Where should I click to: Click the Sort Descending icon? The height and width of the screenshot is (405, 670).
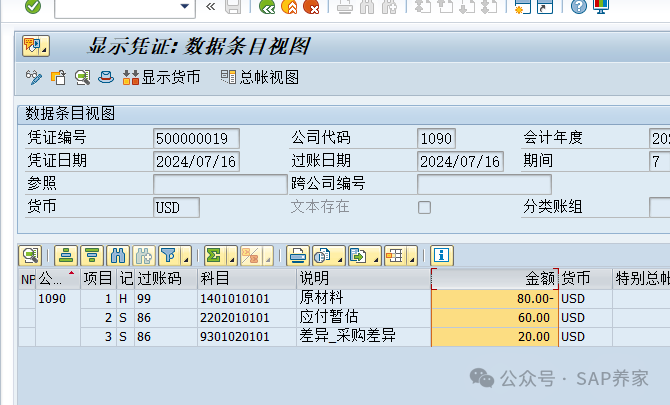(92, 255)
